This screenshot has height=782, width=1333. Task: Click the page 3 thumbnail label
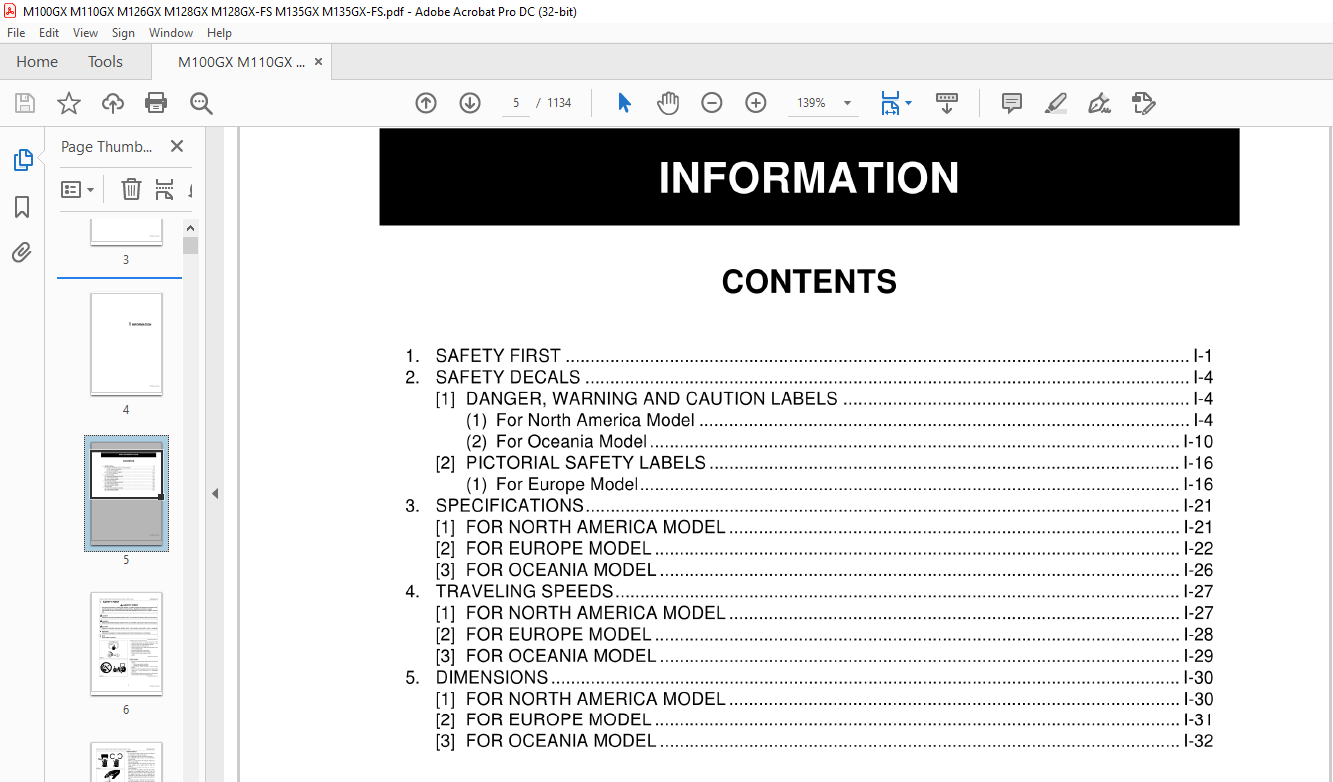(126, 260)
